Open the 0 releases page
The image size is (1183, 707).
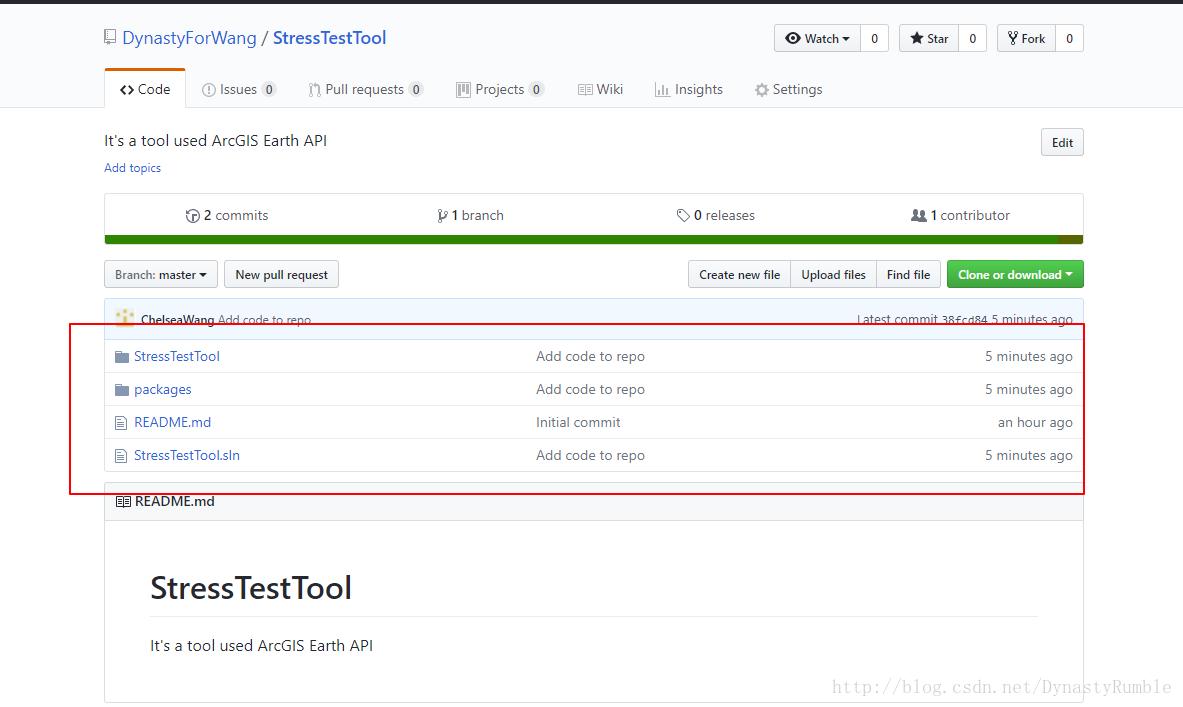(x=715, y=215)
